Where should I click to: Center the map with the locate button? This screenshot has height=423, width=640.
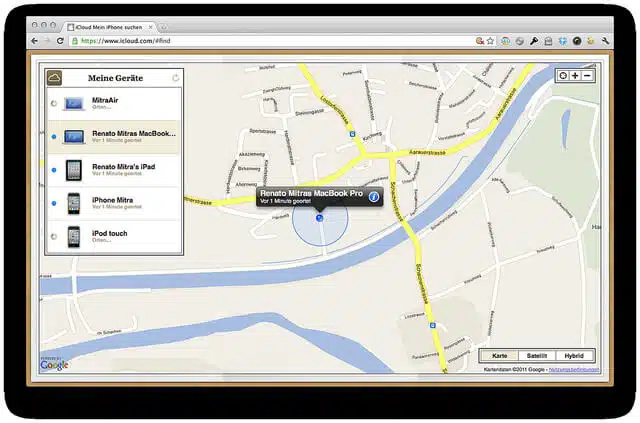click(563, 76)
